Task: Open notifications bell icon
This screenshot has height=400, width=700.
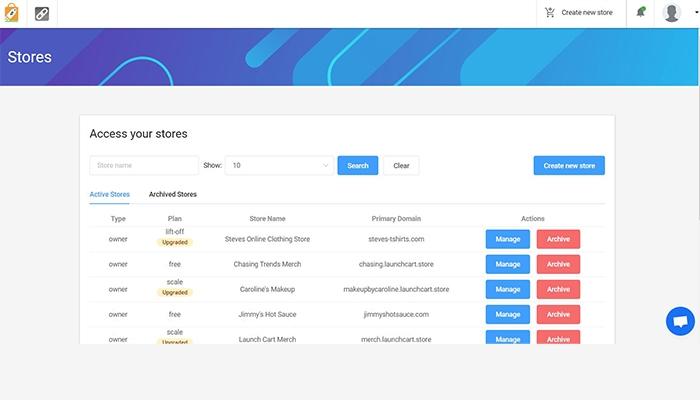Action: click(x=641, y=12)
